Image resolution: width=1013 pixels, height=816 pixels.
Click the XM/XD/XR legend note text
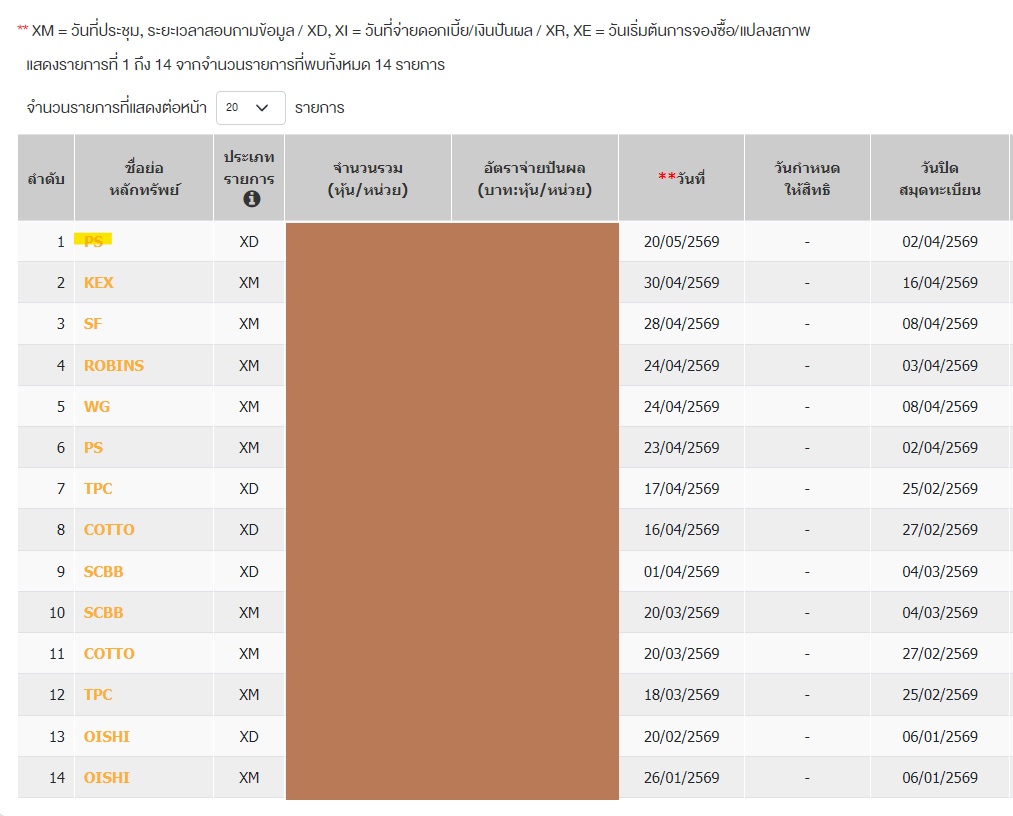(413, 30)
